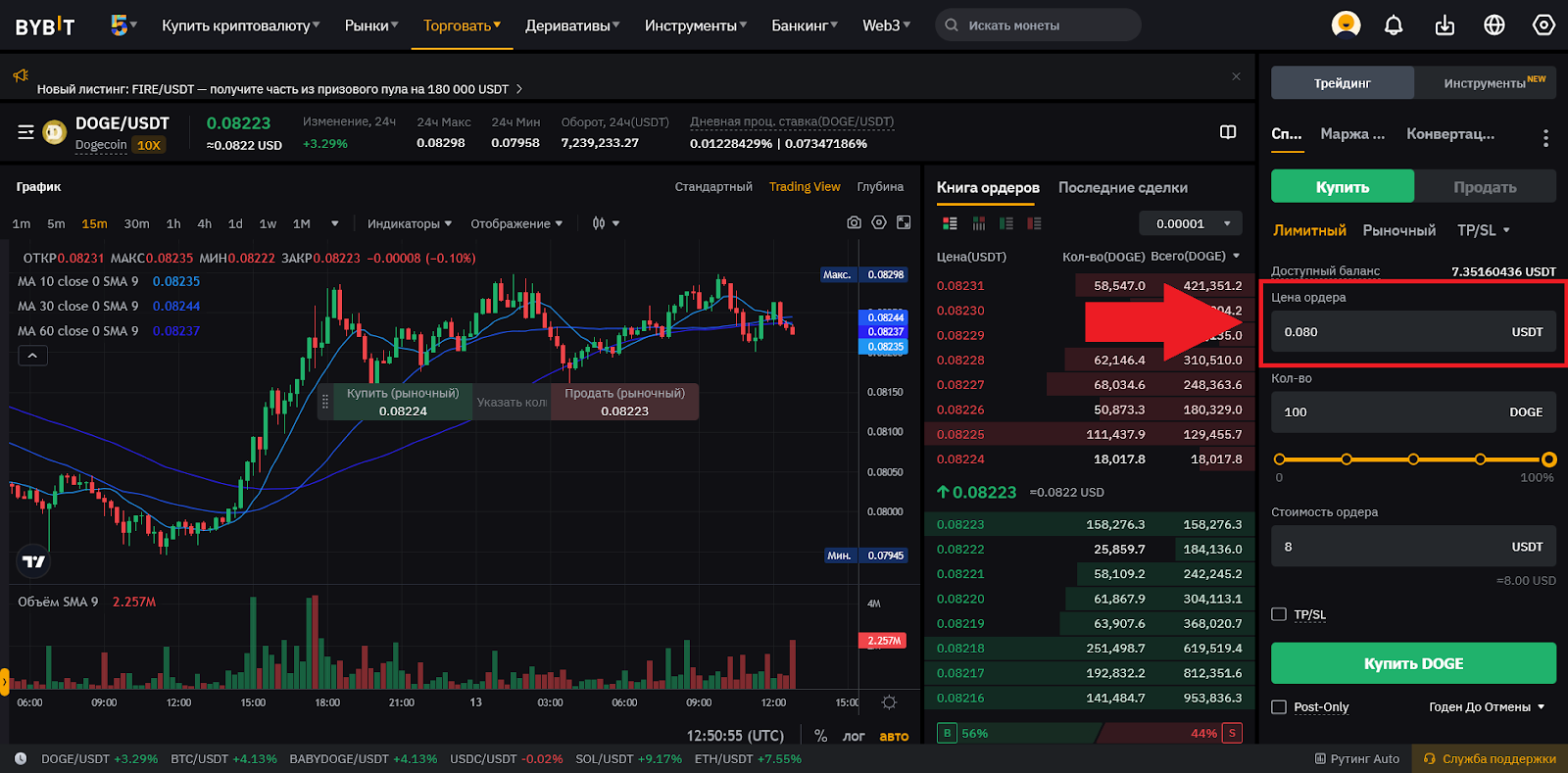Open Служба поддержки support link
Image resolution: width=1568 pixels, height=773 pixels.
point(1490,758)
